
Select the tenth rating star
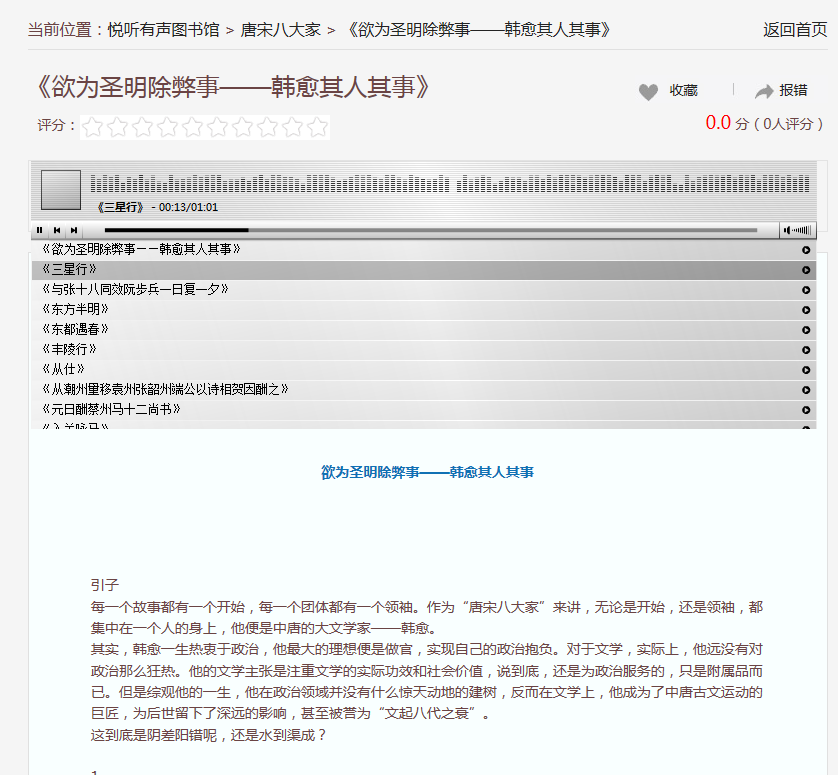(318, 127)
